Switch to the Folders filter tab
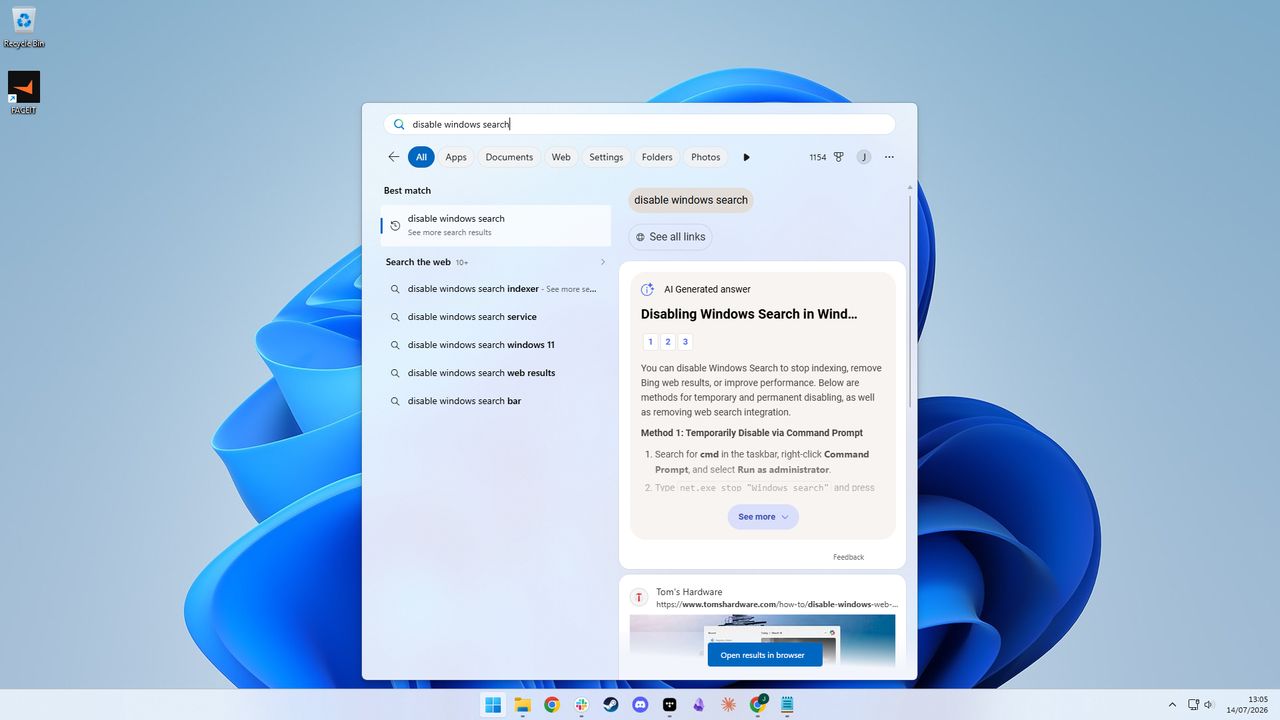The width and height of the screenshot is (1280, 720). (657, 157)
